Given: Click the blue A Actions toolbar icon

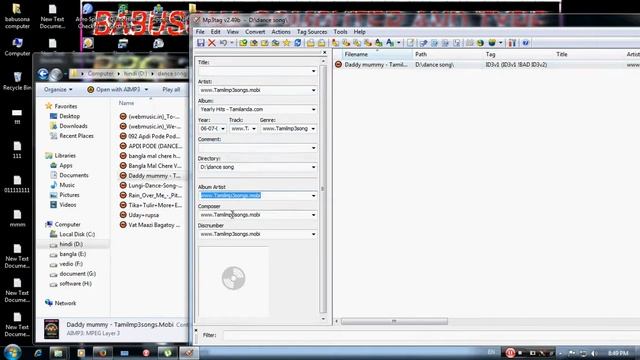Looking at the screenshot, I should (390, 43).
